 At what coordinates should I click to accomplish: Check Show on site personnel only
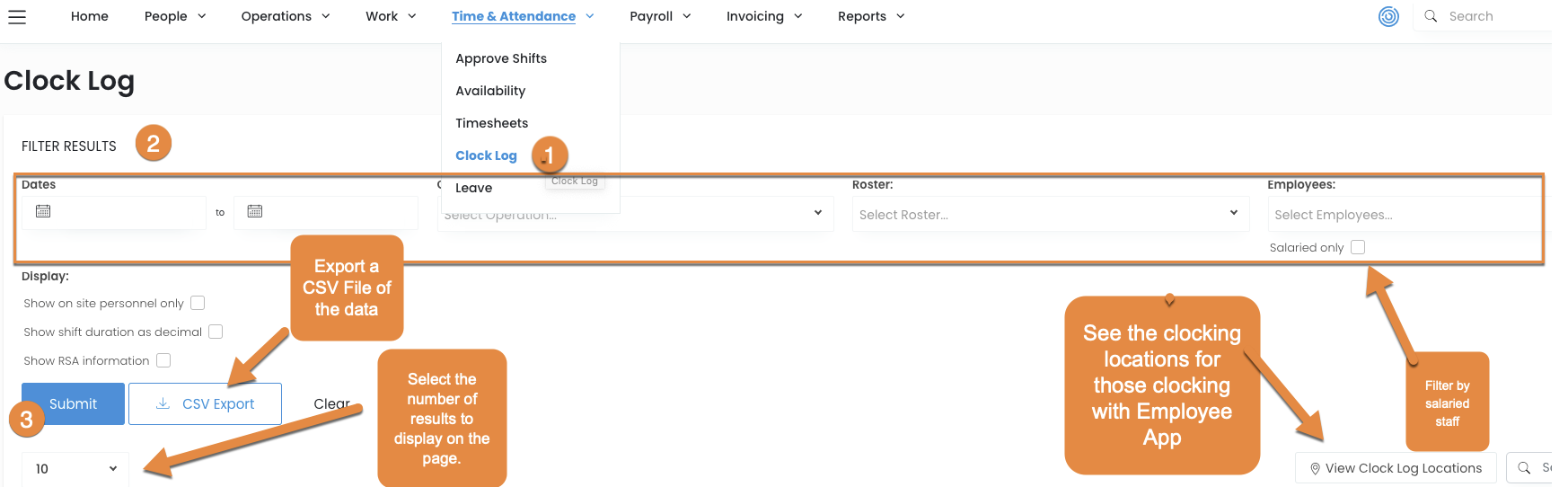point(198,303)
